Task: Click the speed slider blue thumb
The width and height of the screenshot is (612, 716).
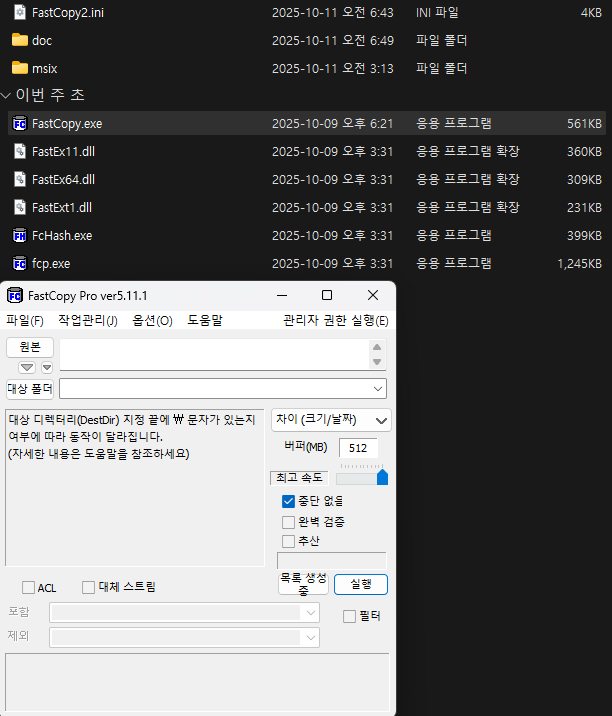Action: click(x=382, y=477)
